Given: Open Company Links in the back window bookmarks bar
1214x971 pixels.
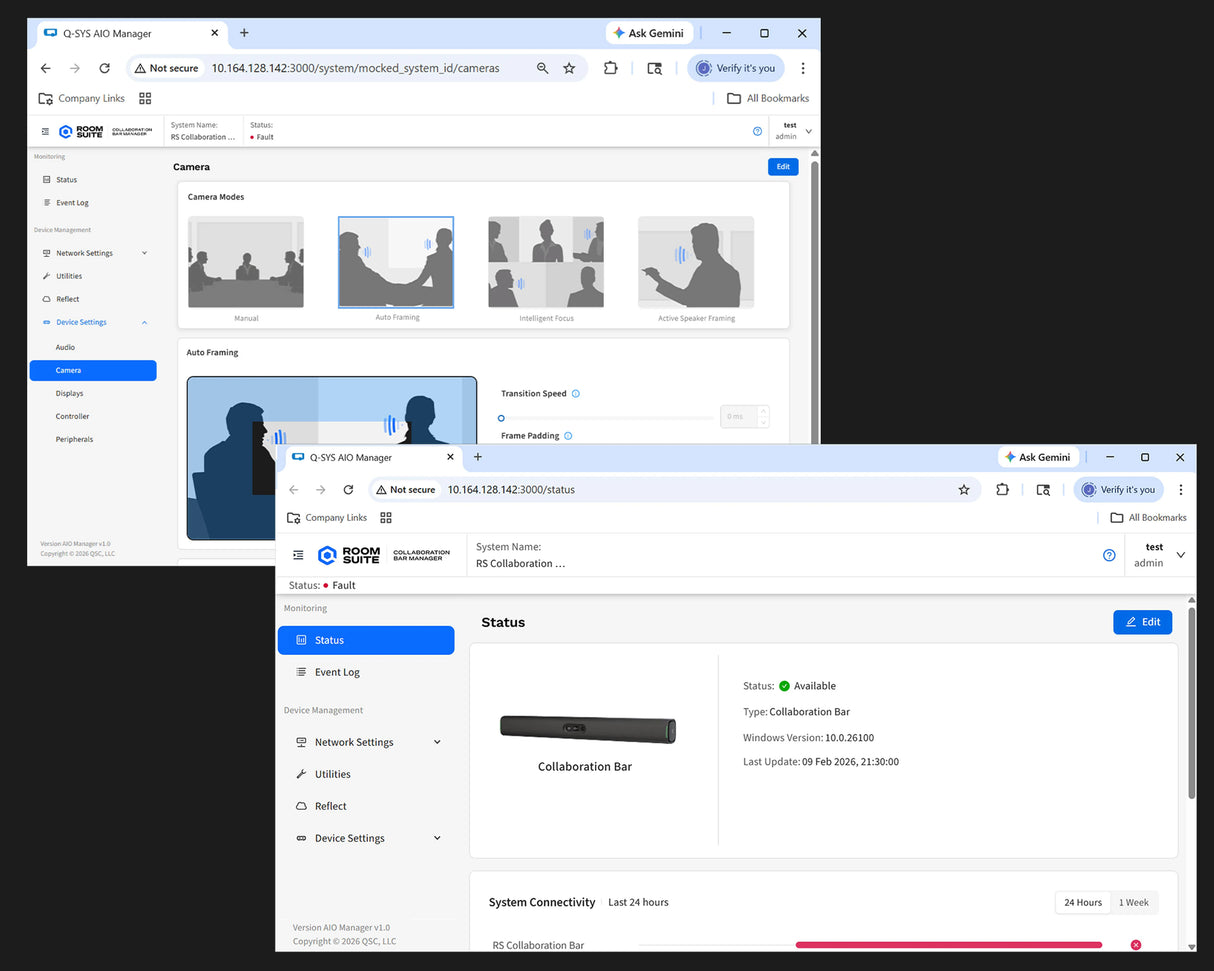Looking at the screenshot, I should [x=82, y=98].
